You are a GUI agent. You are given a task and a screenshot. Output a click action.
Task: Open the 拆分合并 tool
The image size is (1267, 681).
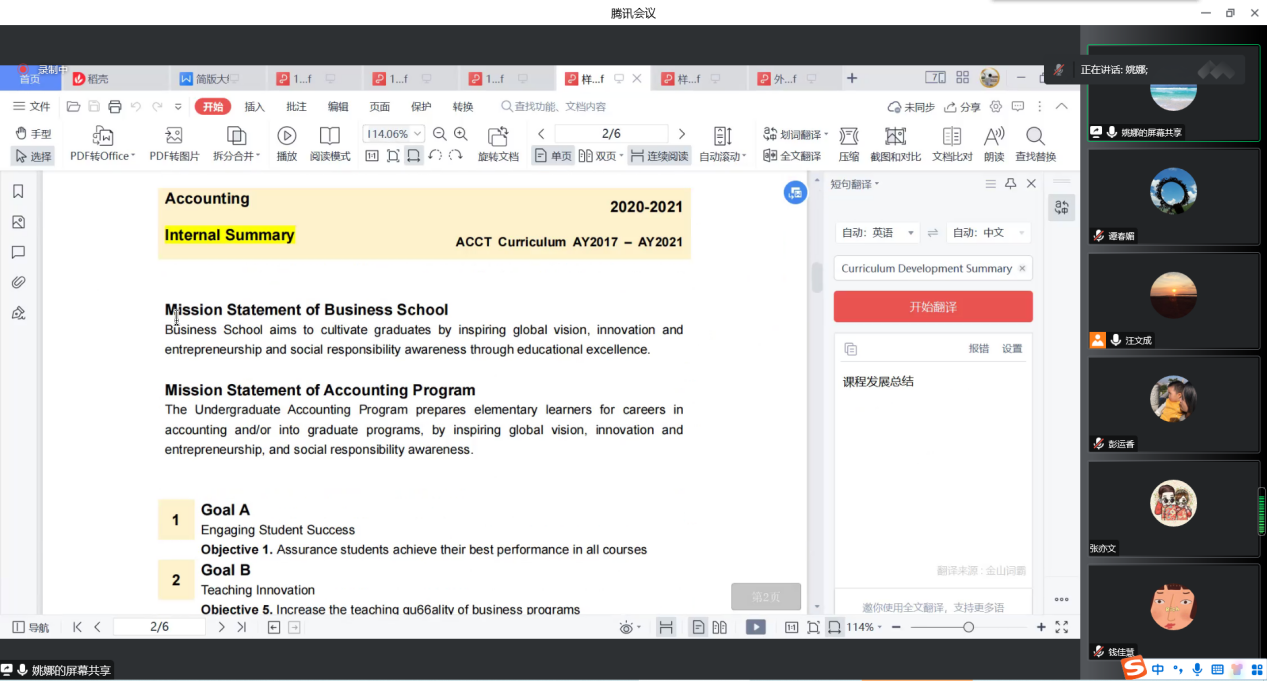[x=236, y=144]
